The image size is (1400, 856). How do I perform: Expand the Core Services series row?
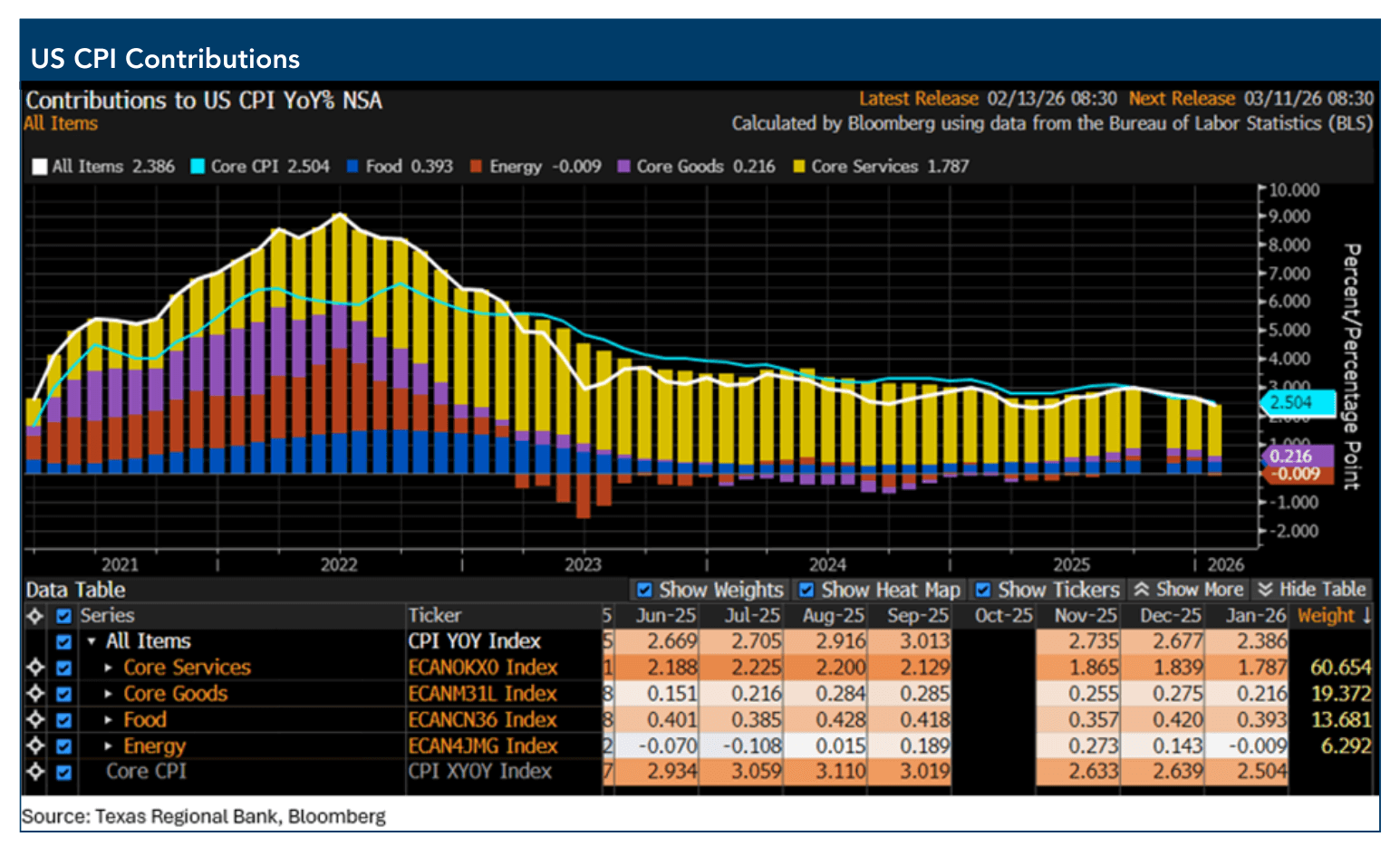(x=109, y=668)
